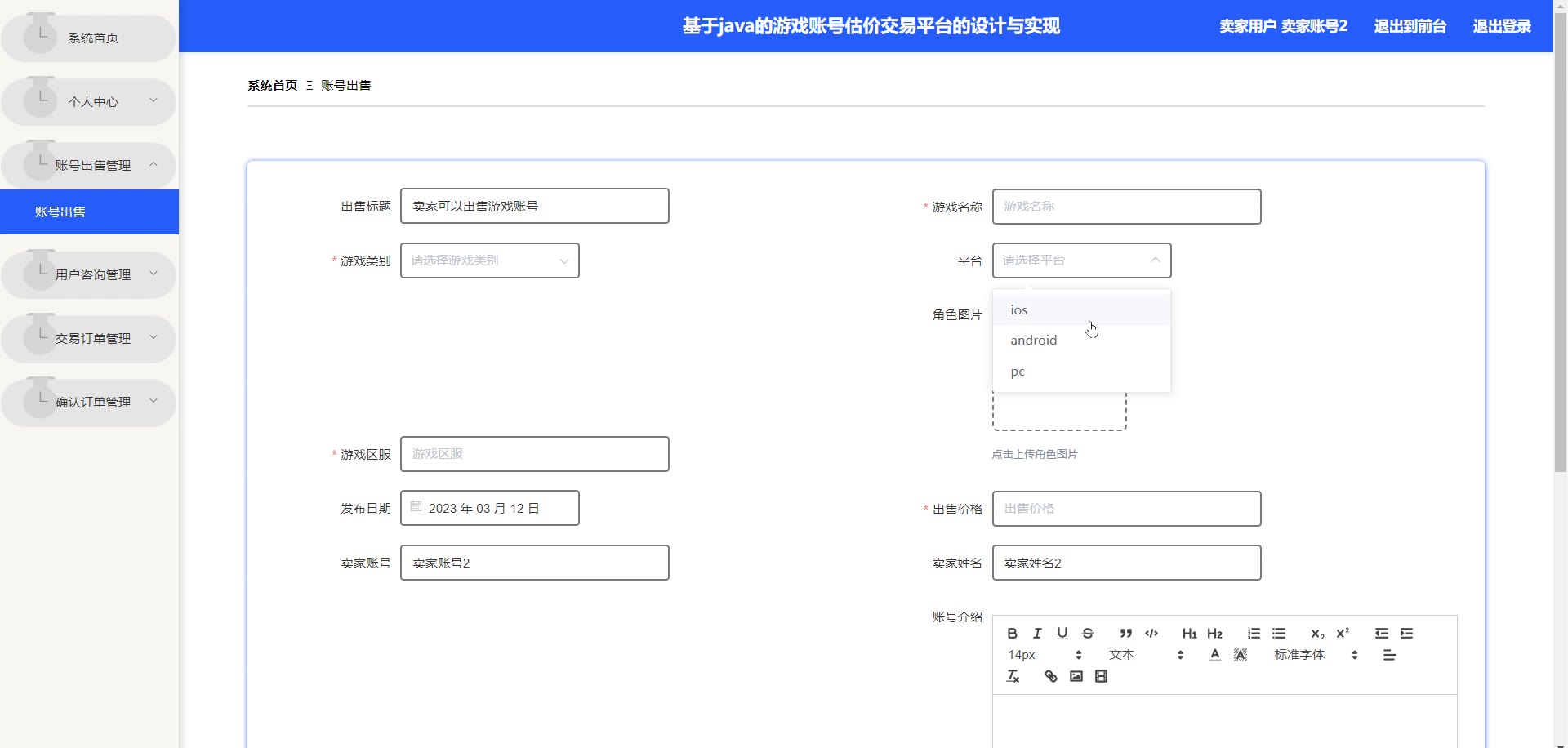Click the 卖家账号 input field

[535, 563]
